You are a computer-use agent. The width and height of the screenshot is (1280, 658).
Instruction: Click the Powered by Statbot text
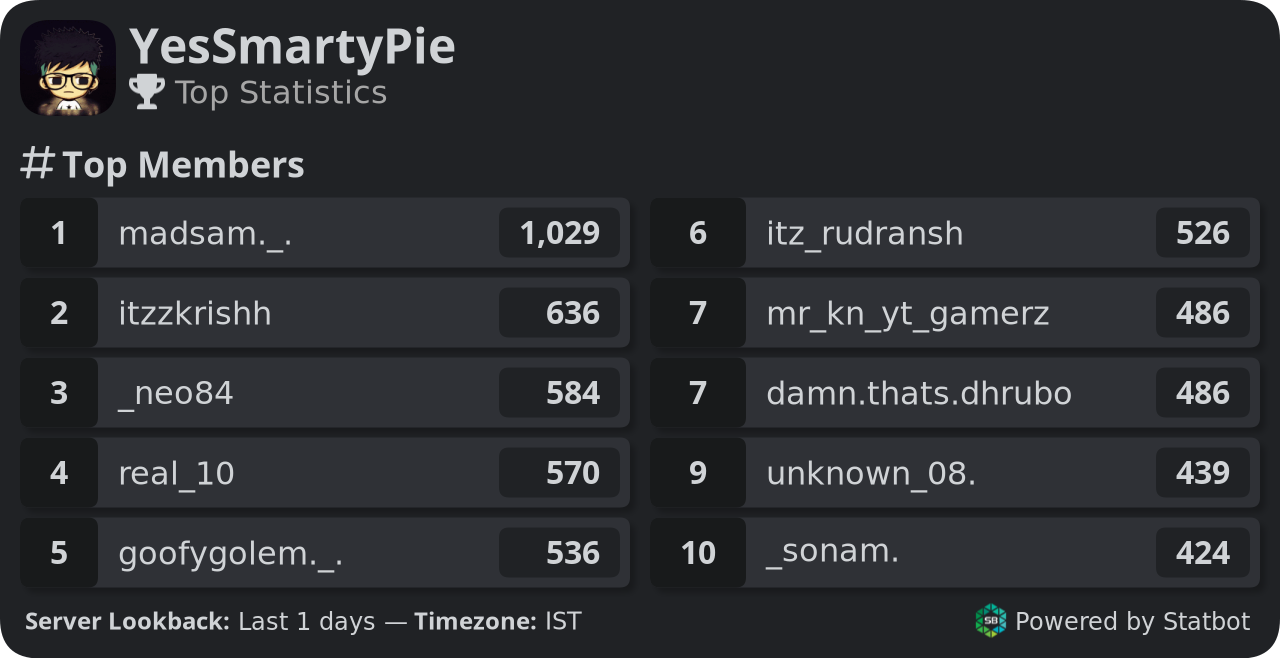point(1132,621)
